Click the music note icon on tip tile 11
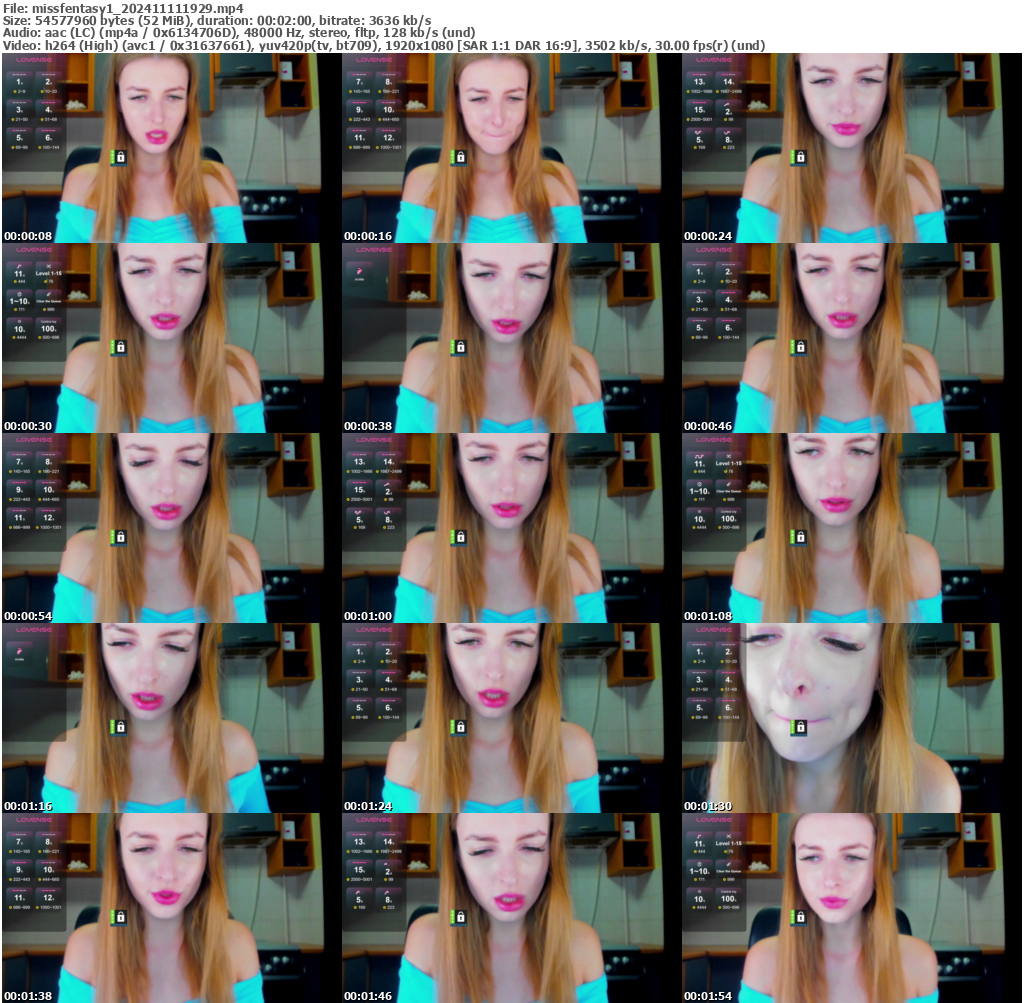The width and height of the screenshot is (1024, 1003). pos(19,266)
